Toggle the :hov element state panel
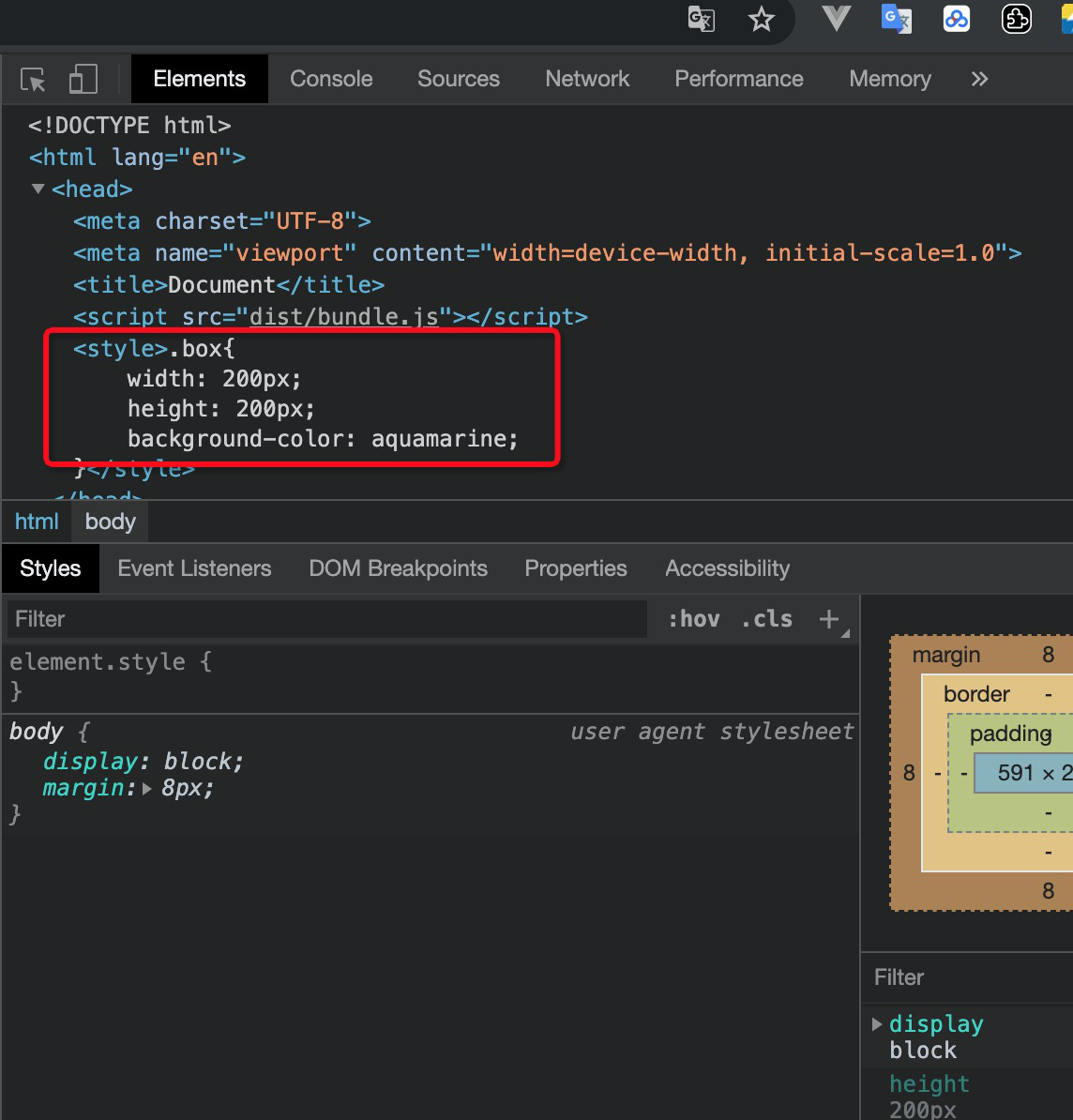The height and width of the screenshot is (1120, 1073). coord(694,619)
